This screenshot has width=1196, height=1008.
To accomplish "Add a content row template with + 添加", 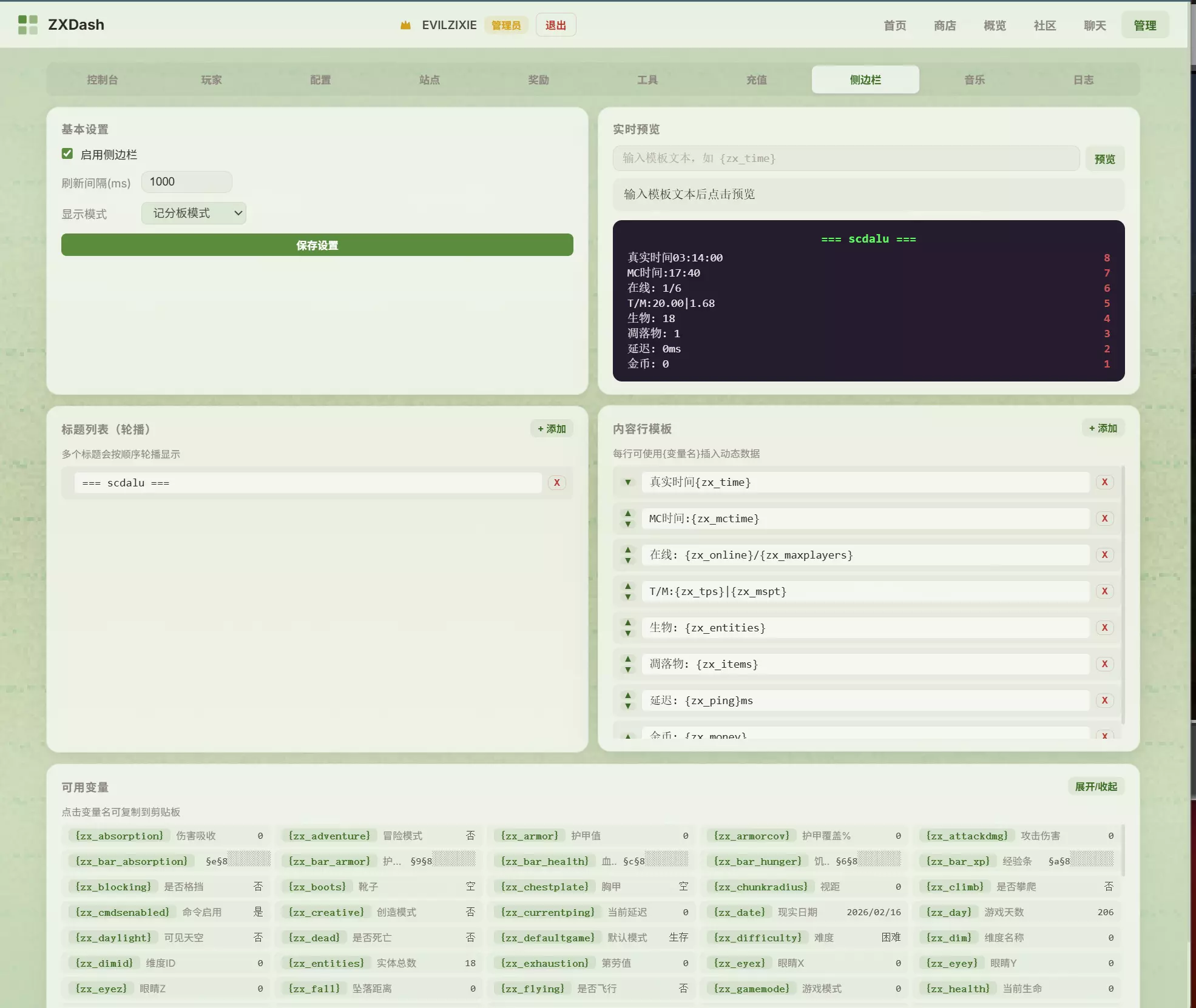I will pos(1103,428).
